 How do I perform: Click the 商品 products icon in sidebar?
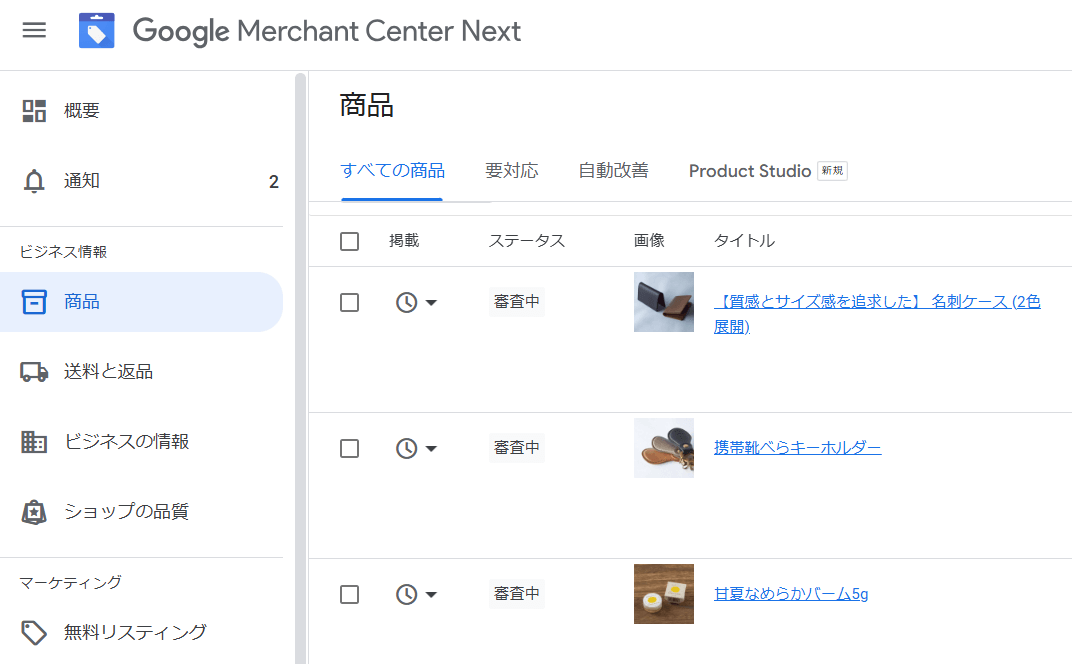point(35,301)
